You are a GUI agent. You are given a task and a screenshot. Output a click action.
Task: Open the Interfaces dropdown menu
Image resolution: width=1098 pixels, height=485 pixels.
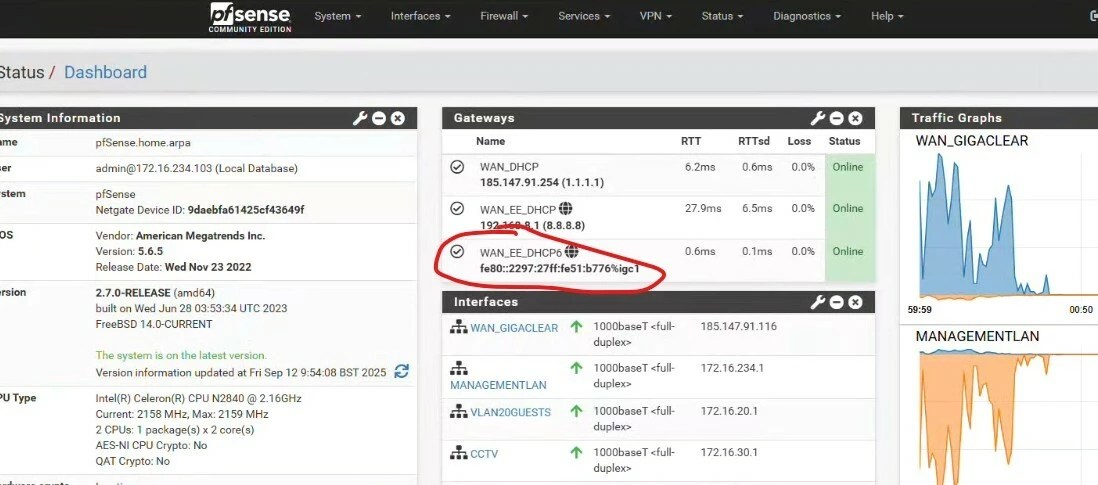click(x=420, y=16)
